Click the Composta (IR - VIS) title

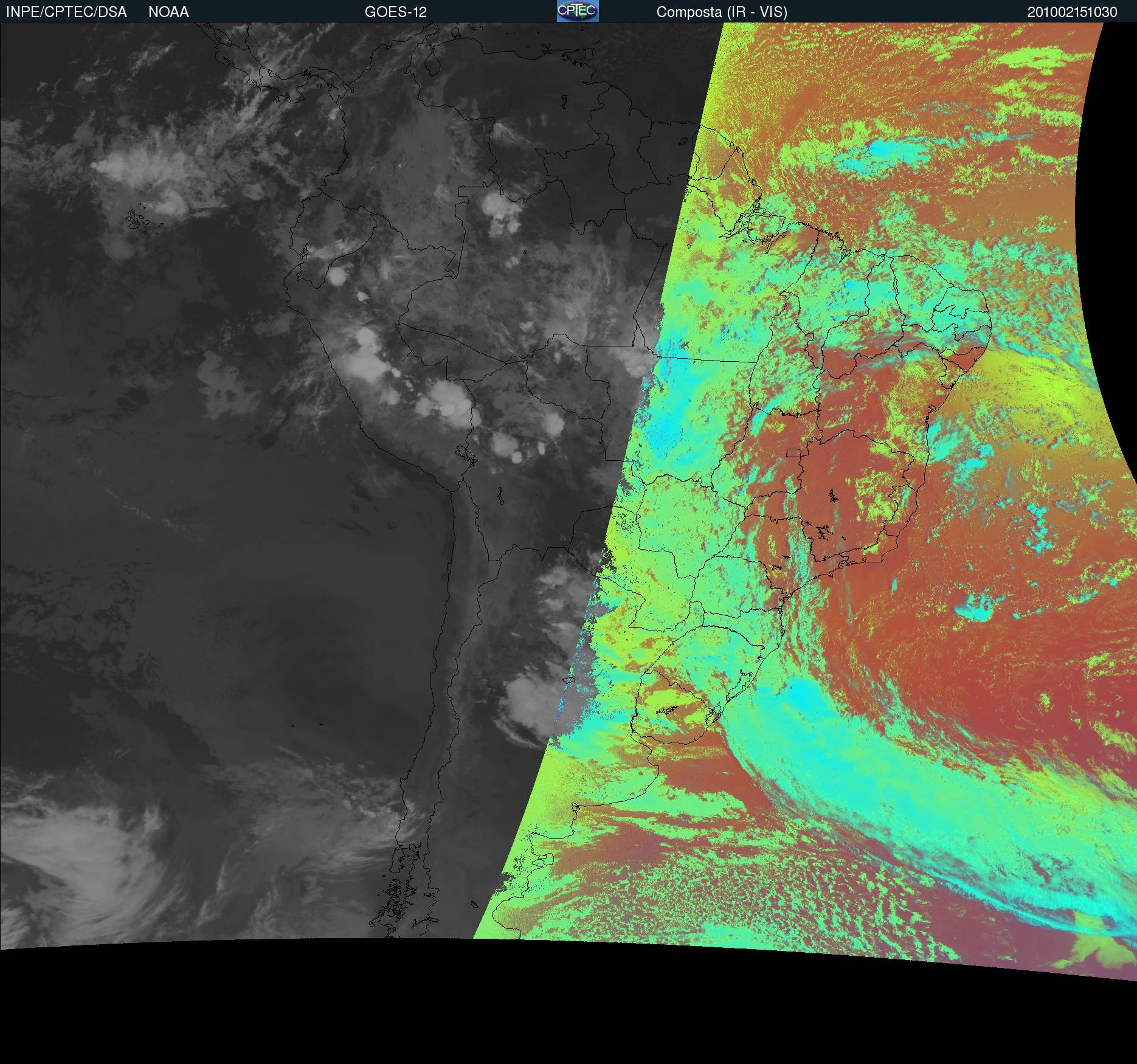[722, 12]
